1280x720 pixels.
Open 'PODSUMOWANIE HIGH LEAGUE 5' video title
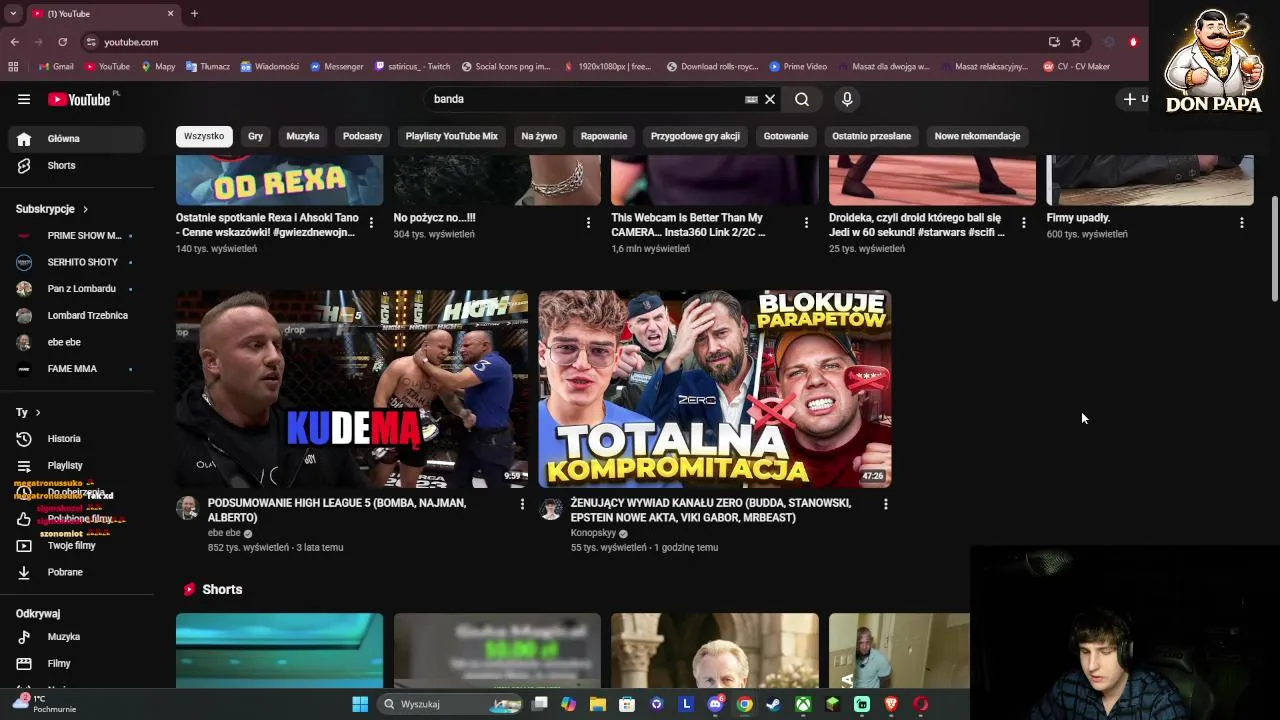337,510
